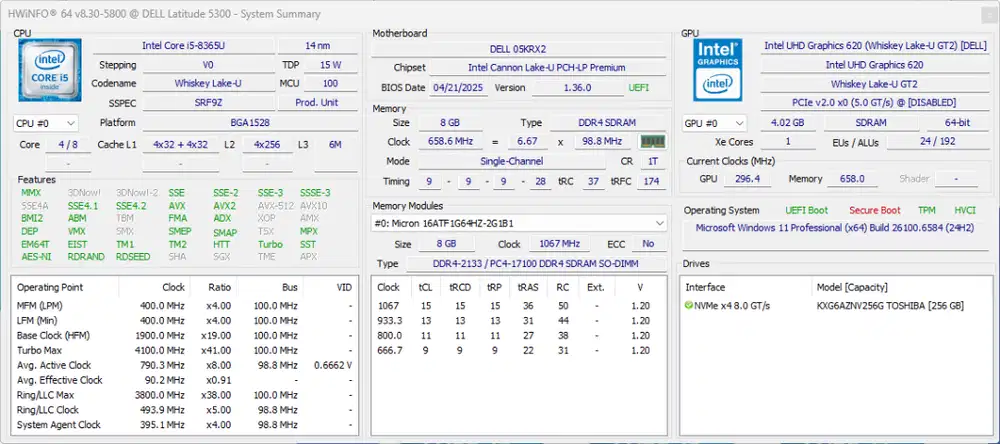Click the Interface column header in Drives
The image size is (1000, 444).
(705, 287)
